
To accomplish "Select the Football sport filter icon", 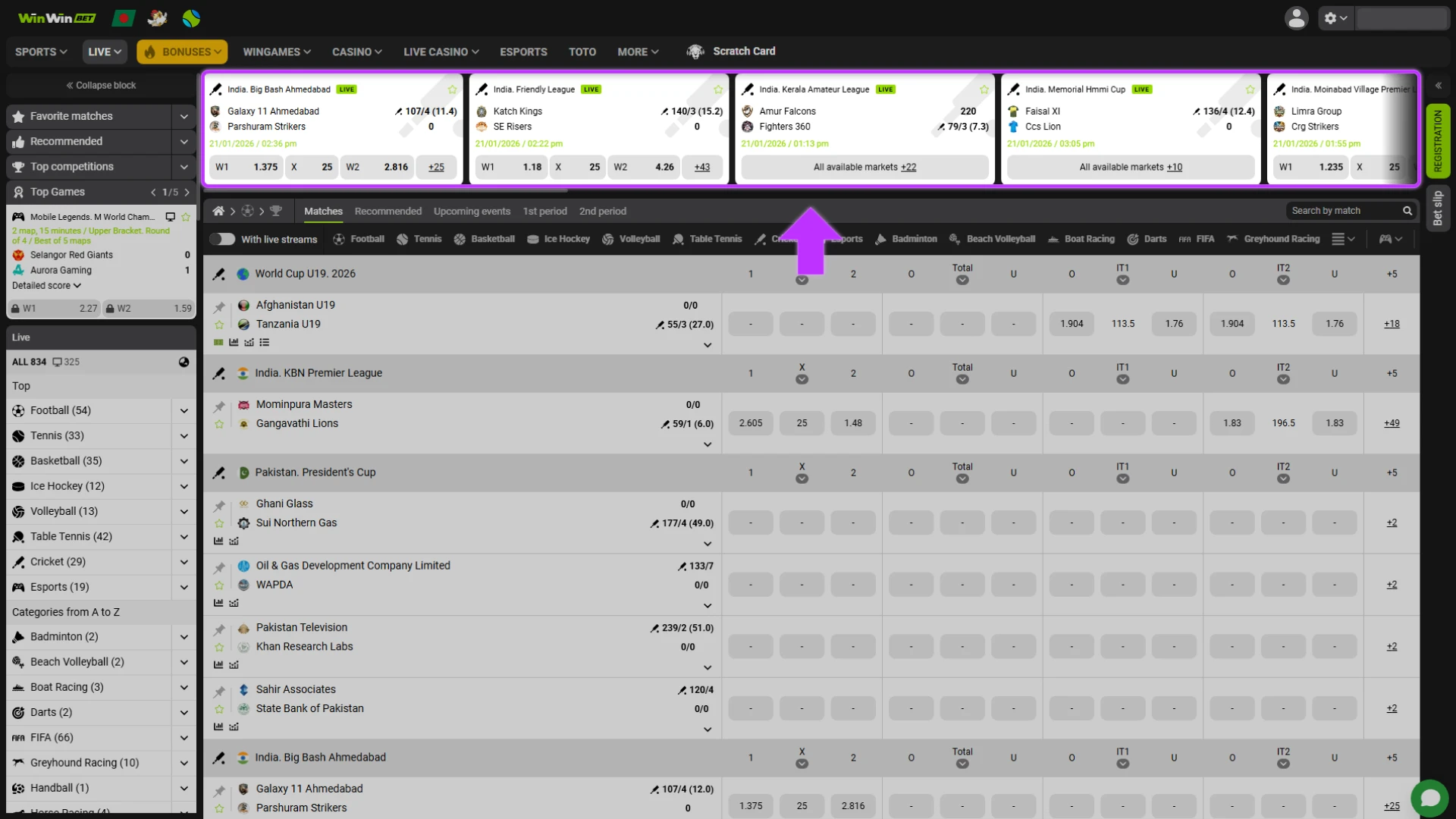I will click(338, 239).
